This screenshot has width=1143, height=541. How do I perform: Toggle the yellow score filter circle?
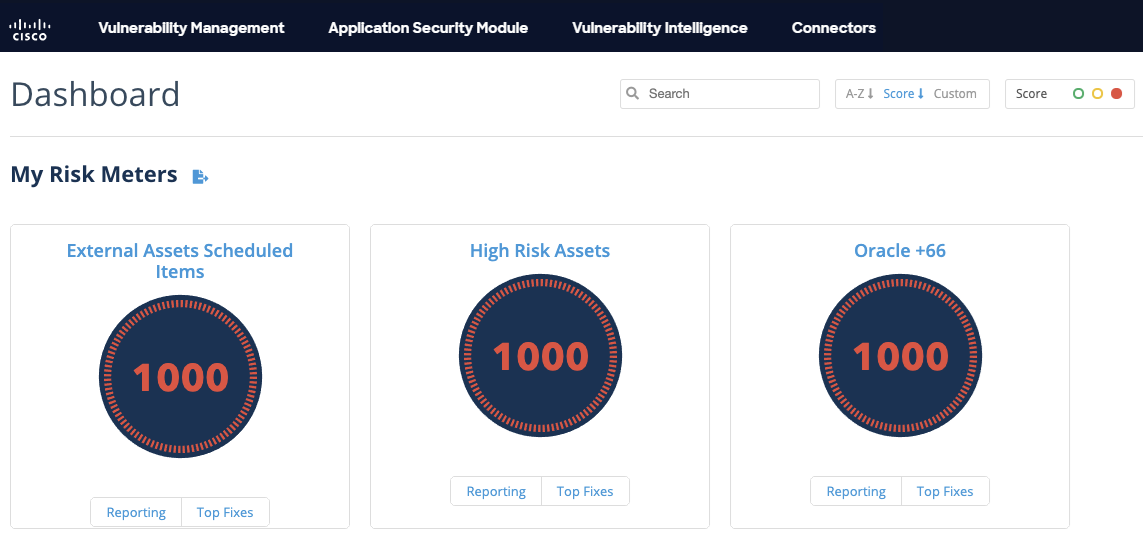pyautogui.click(x=1097, y=94)
